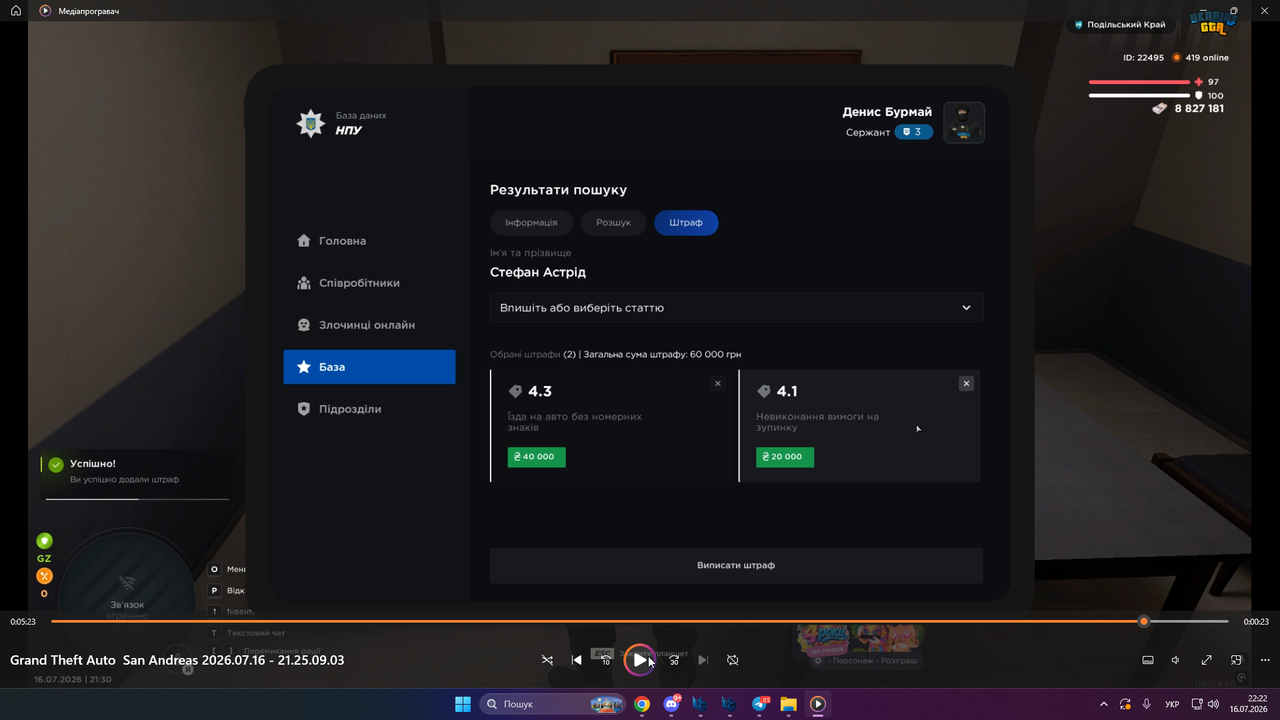Open the clock showing 22:22

coord(1247,704)
